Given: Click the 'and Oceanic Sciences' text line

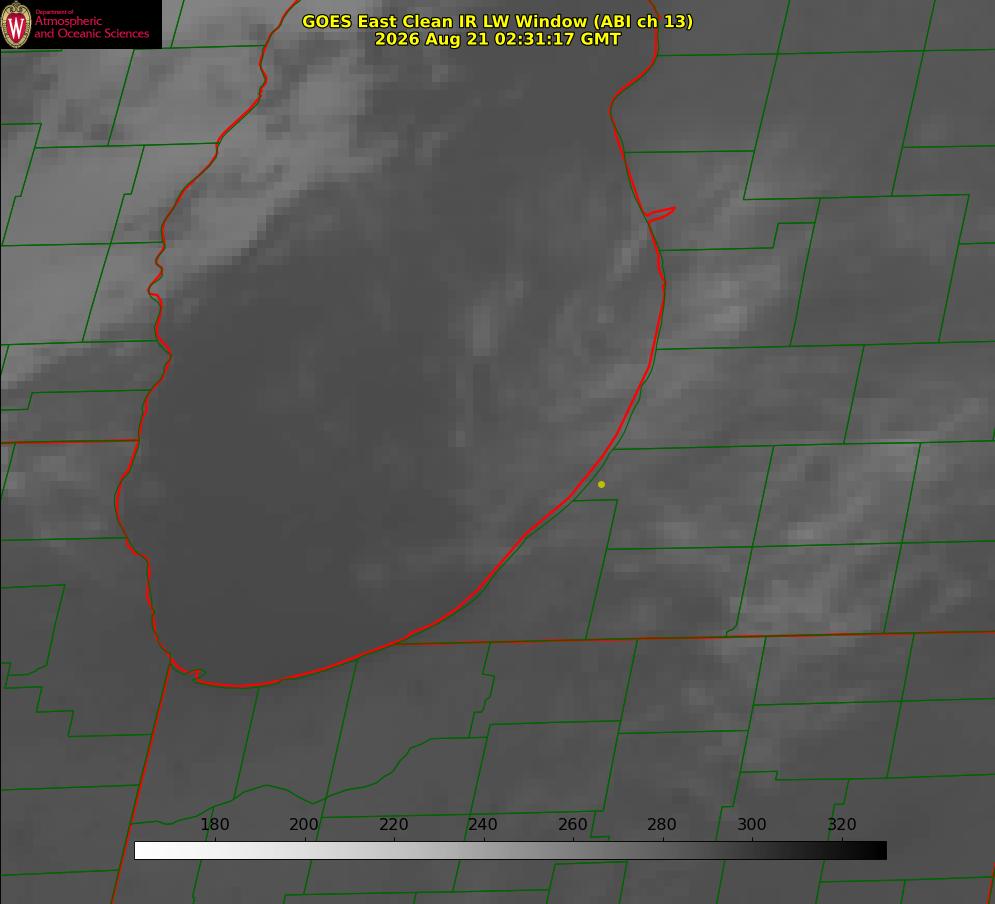Looking at the screenshot, I should point(91,34).
